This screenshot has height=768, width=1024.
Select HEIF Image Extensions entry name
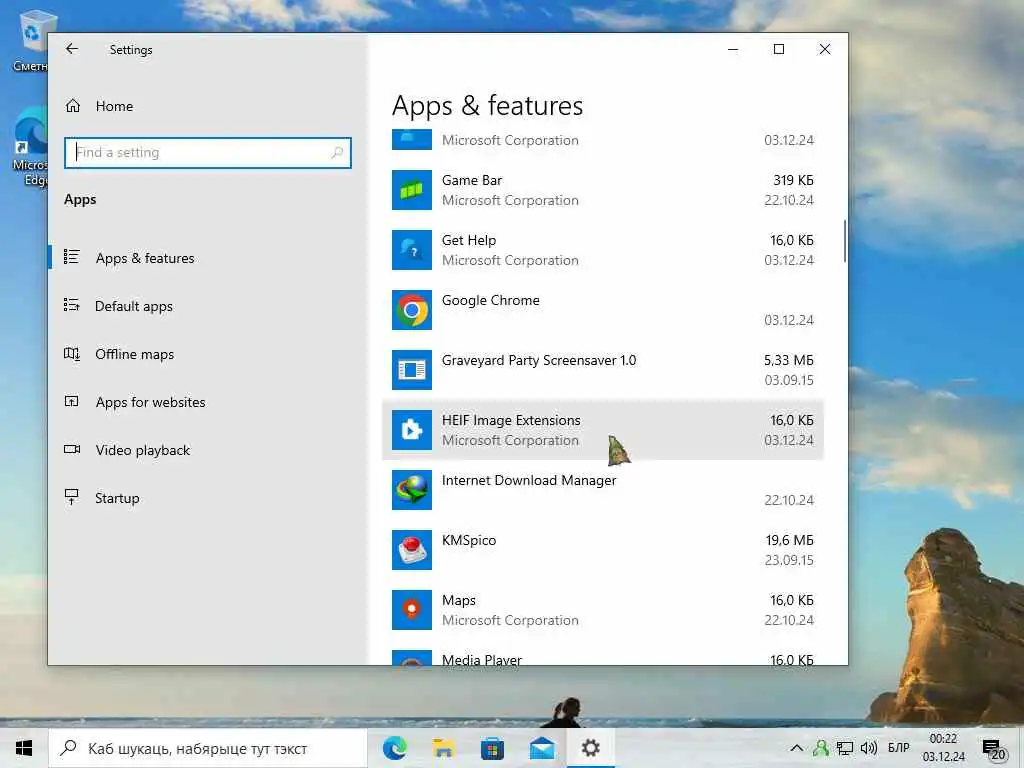511,421
